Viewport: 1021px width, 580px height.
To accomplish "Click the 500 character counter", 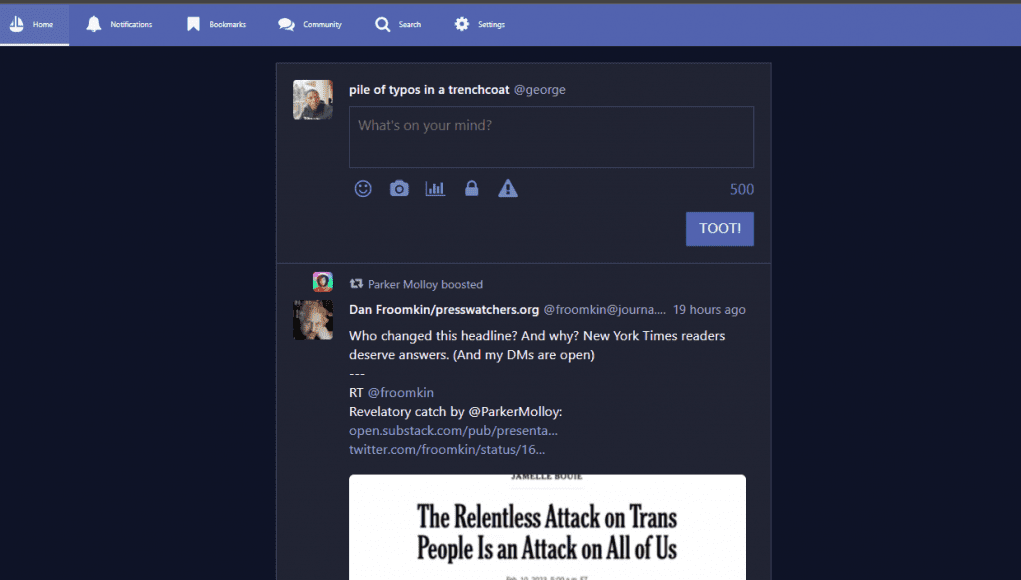I will click(x=742, y=189).
